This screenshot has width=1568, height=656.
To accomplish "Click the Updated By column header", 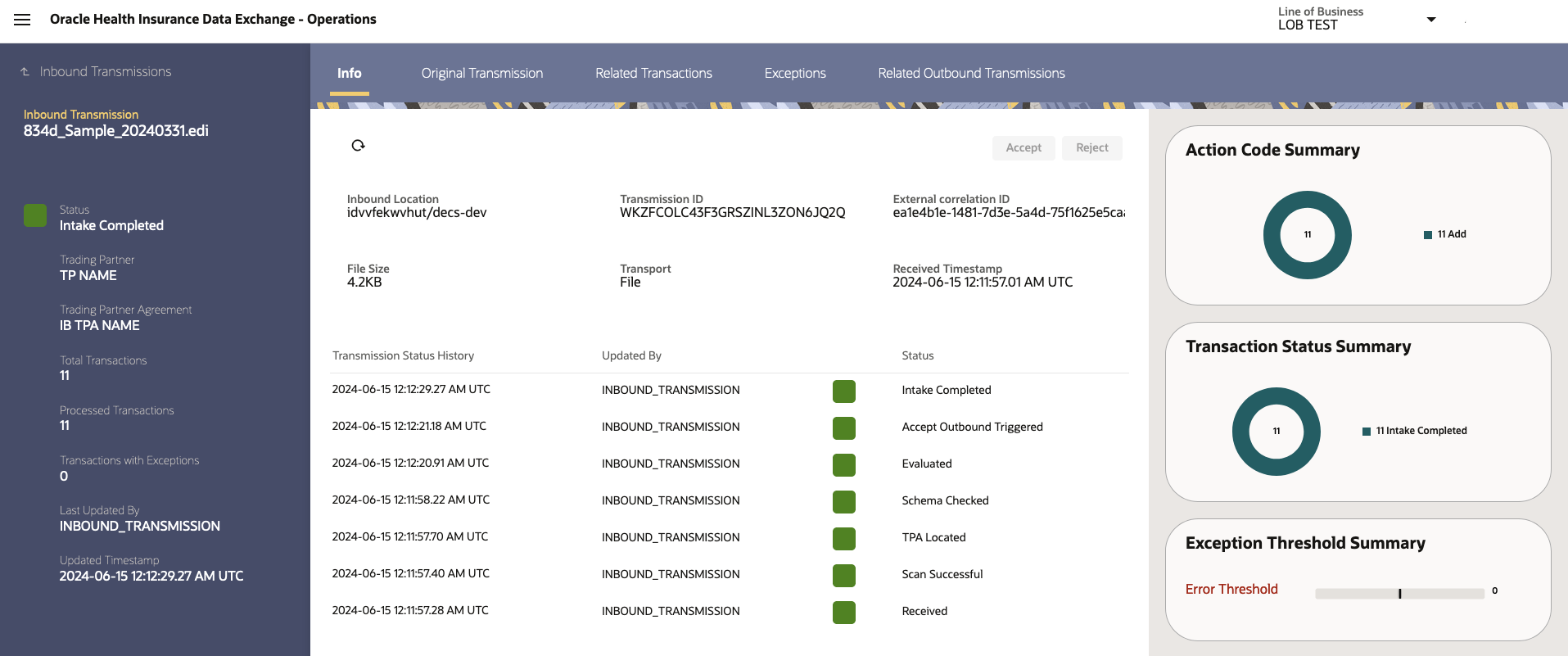I will 631,355.
